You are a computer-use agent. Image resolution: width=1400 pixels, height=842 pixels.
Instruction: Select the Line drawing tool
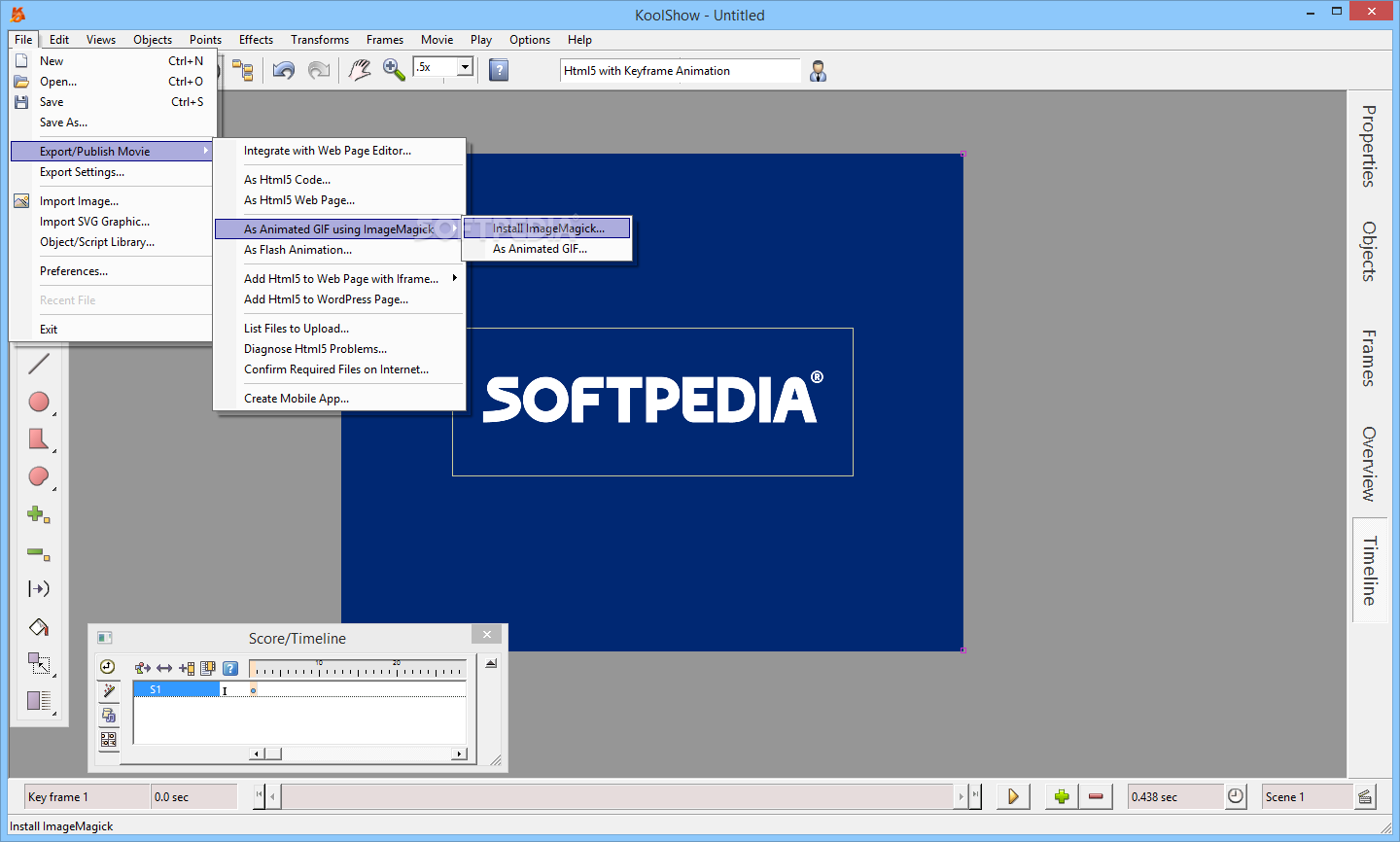(39, 364)
